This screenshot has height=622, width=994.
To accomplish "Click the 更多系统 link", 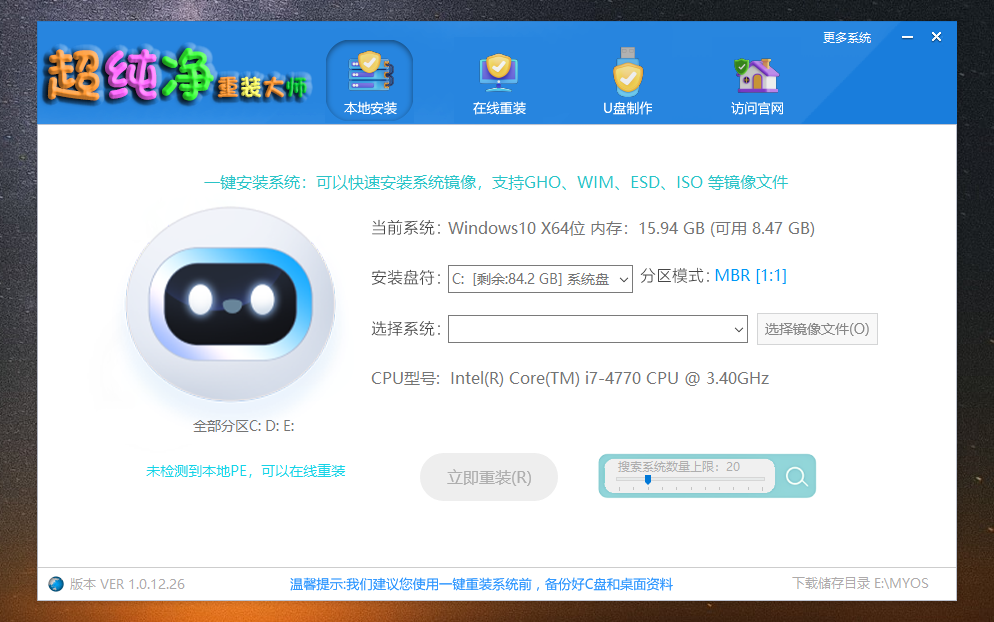I will pyautogui.click(x=846, y=37).
